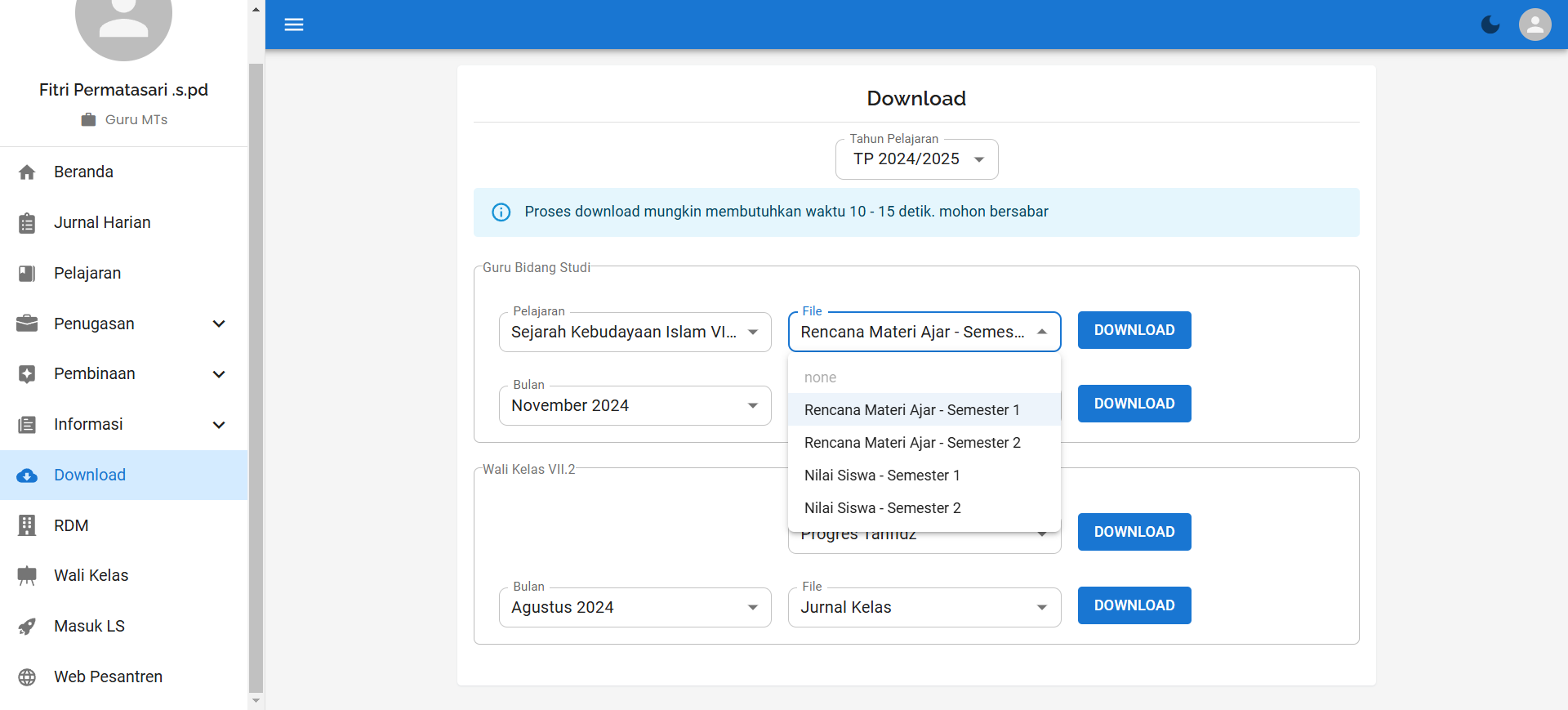Screen dimensions: 1568x710
Task: Open the Masuk LS menu item
Action: [123, 627]
